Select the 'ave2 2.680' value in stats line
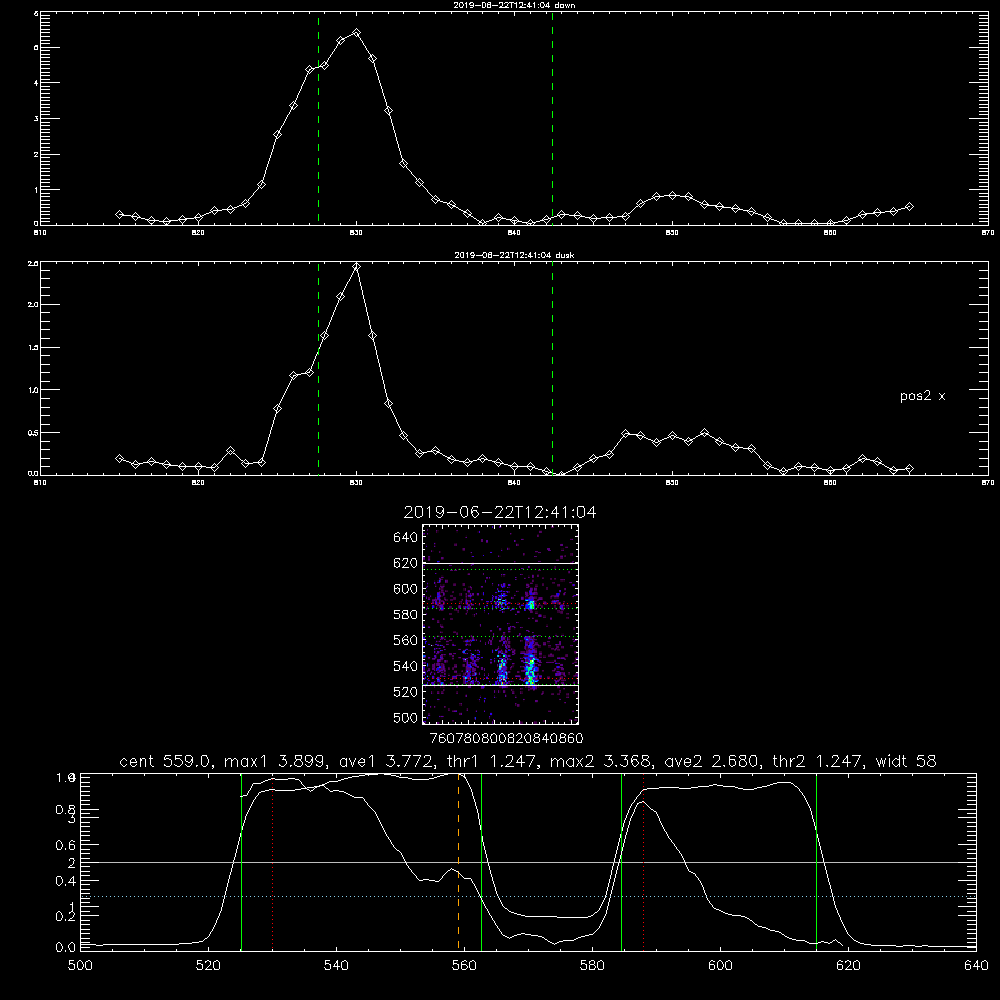The height and width of the screenshot is (1000, 1000). 709,761
